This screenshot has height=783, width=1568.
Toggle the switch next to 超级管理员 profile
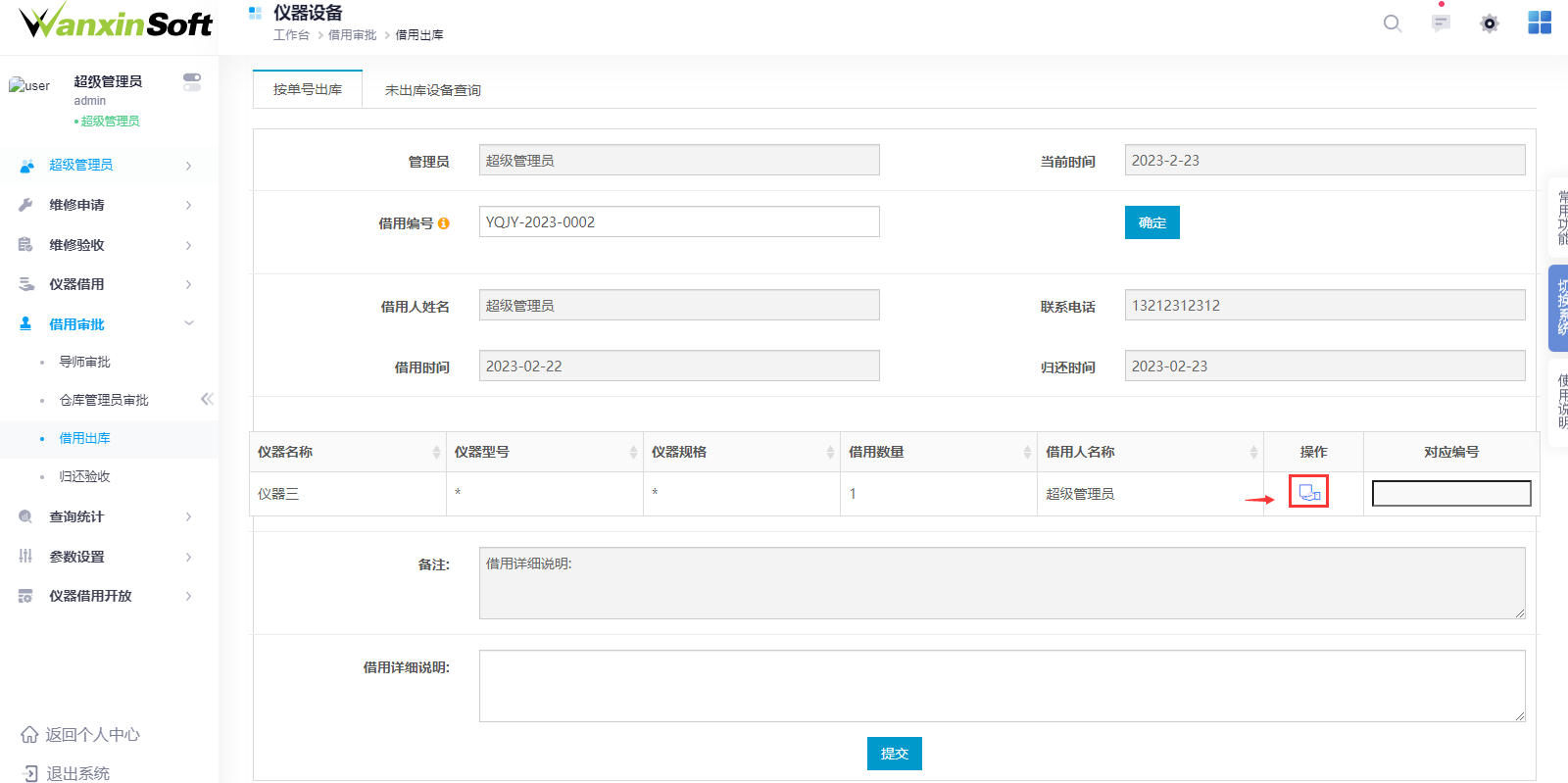(x=192, y=81)
